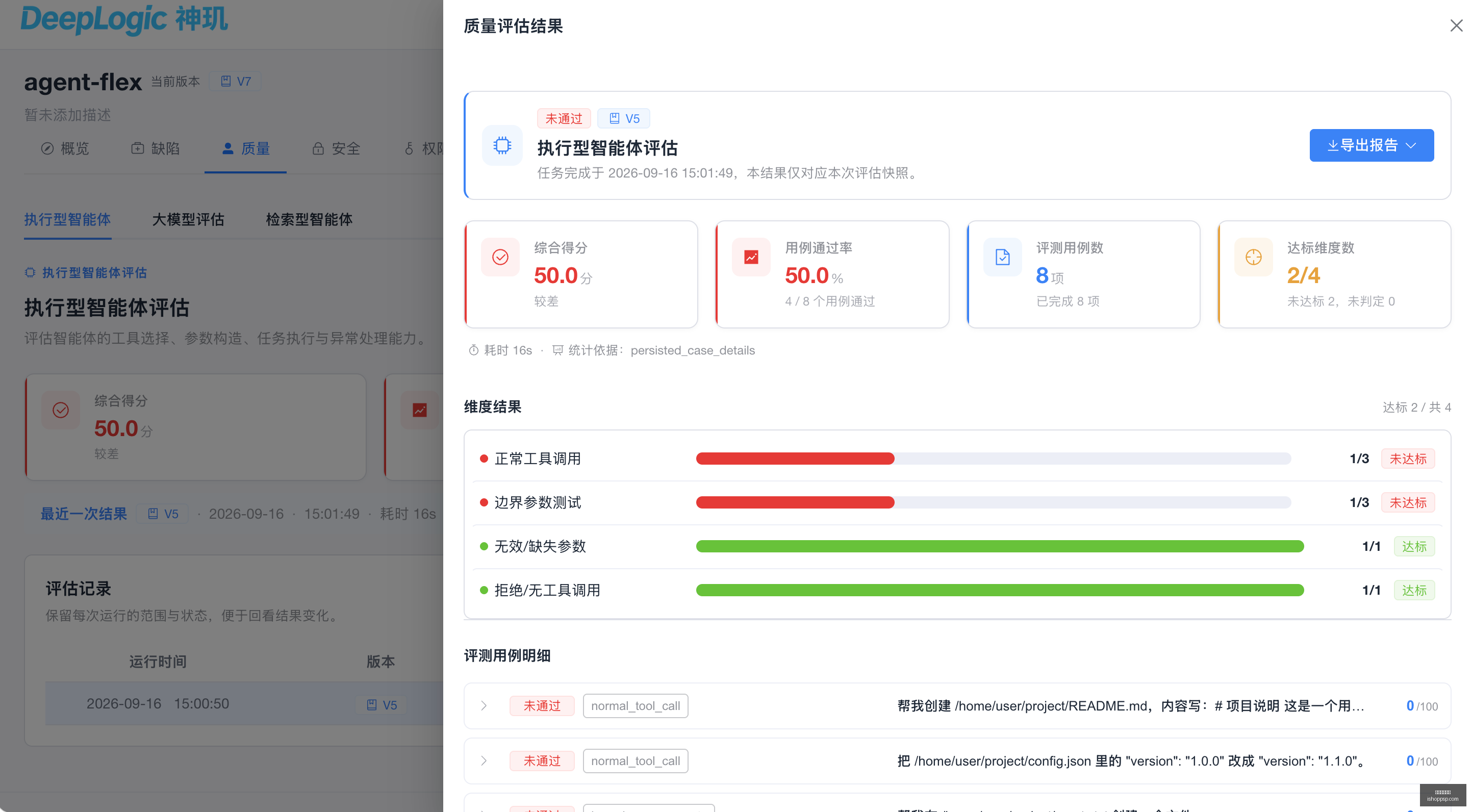Switch to 大模型评估 sub-tab
This screenshot has height=812, width=1472.
point(188,219)
